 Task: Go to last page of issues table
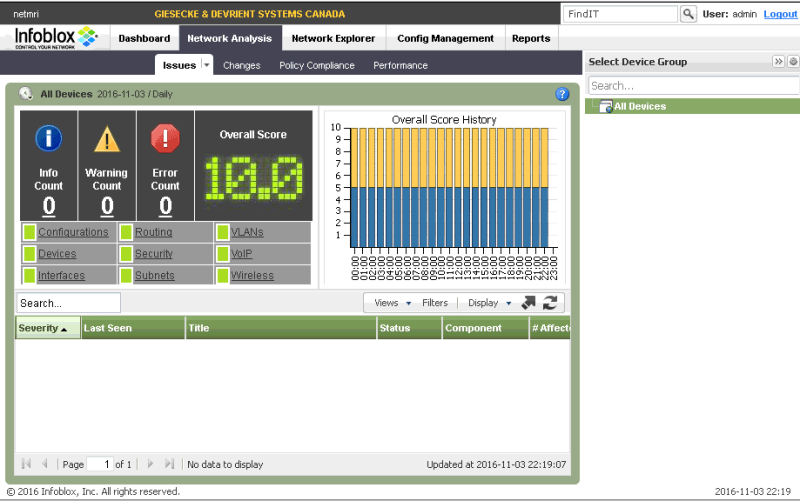click(169, 464)
